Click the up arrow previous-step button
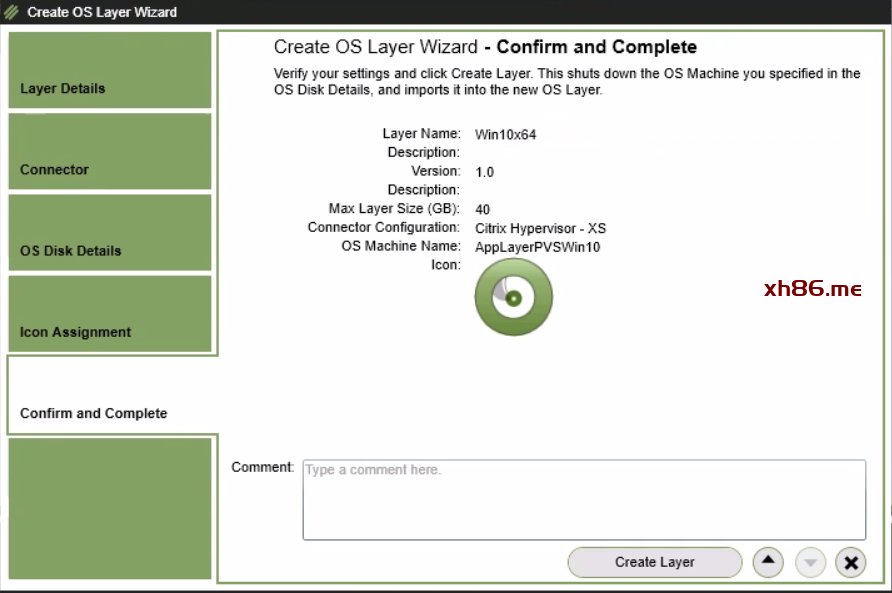Screen dimensions: 892x593 click(767, 562)
